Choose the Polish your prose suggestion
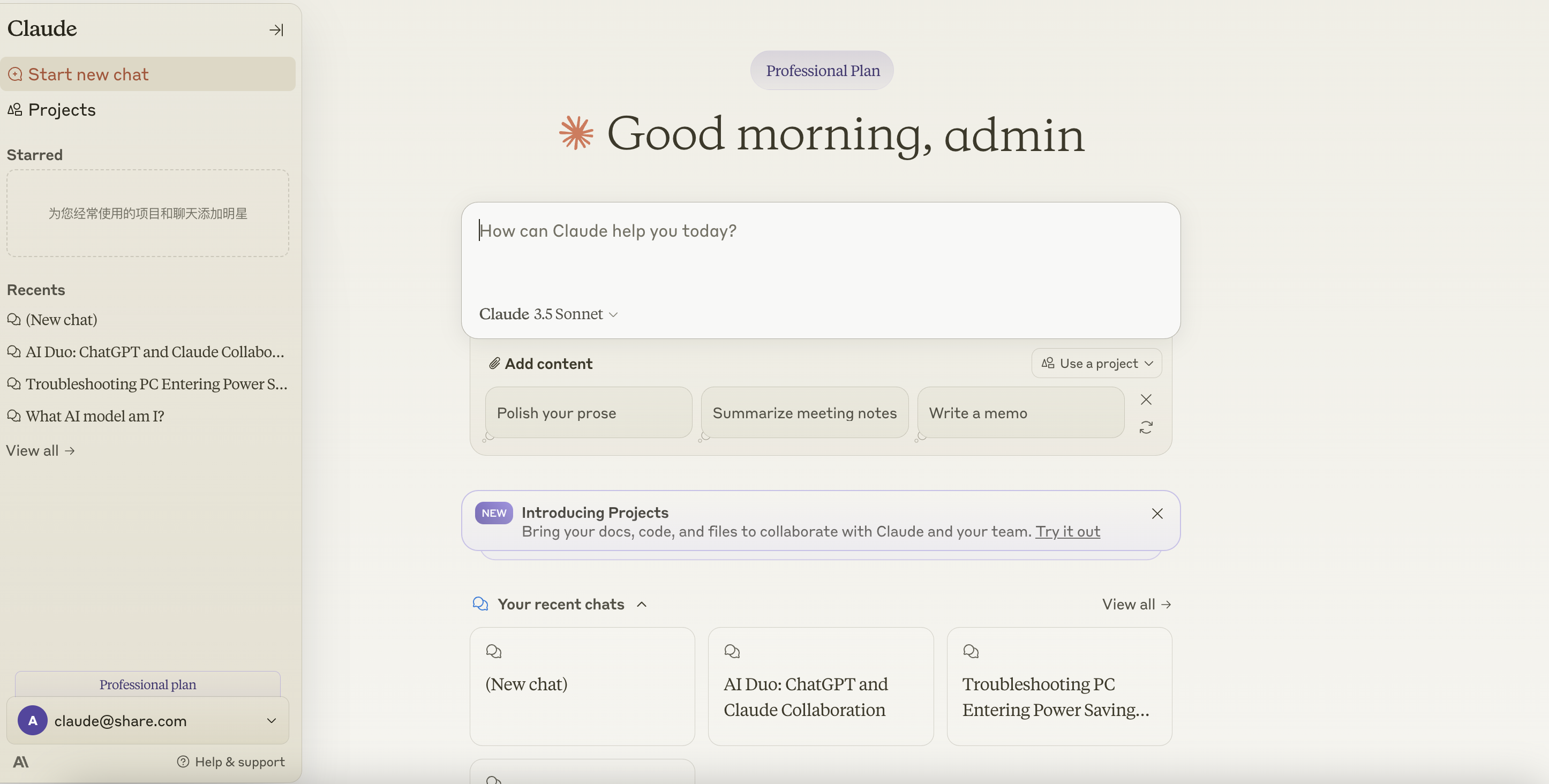This screenshot has width=1549, height=784. pos(589,413)
